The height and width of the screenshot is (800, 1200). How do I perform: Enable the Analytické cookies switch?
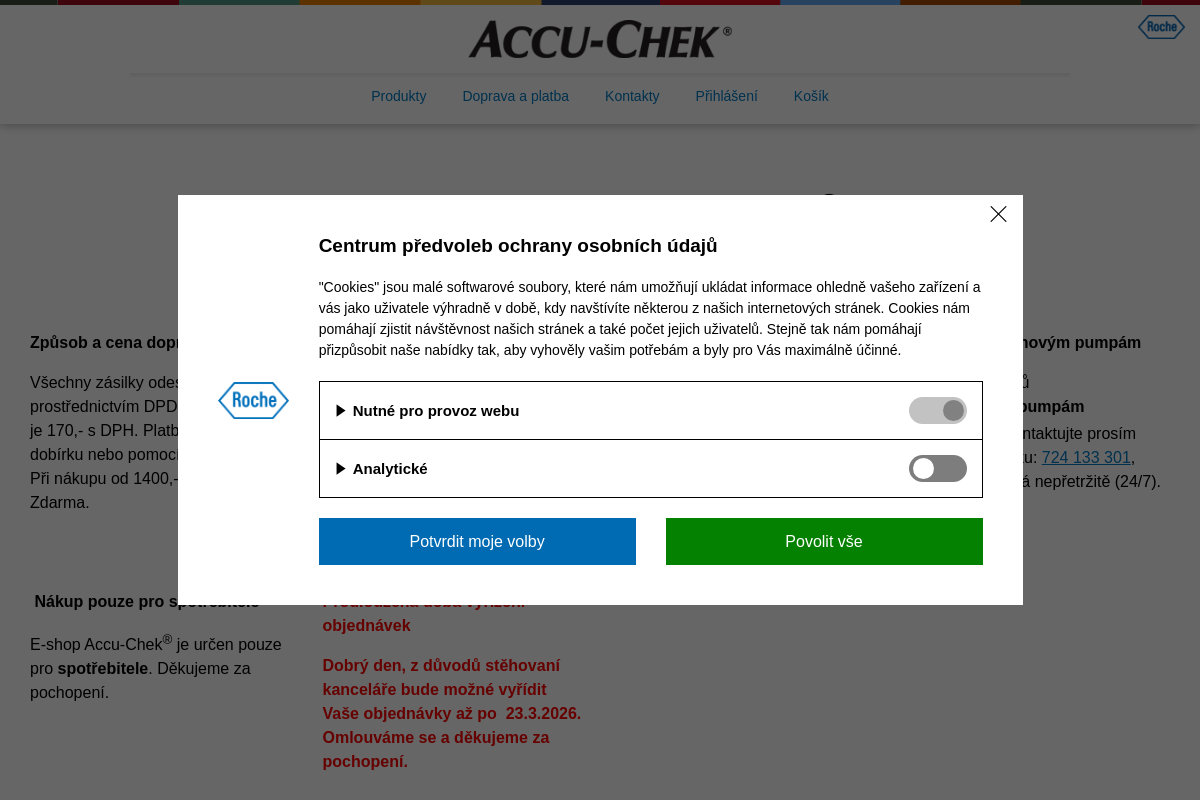(937, 468)
